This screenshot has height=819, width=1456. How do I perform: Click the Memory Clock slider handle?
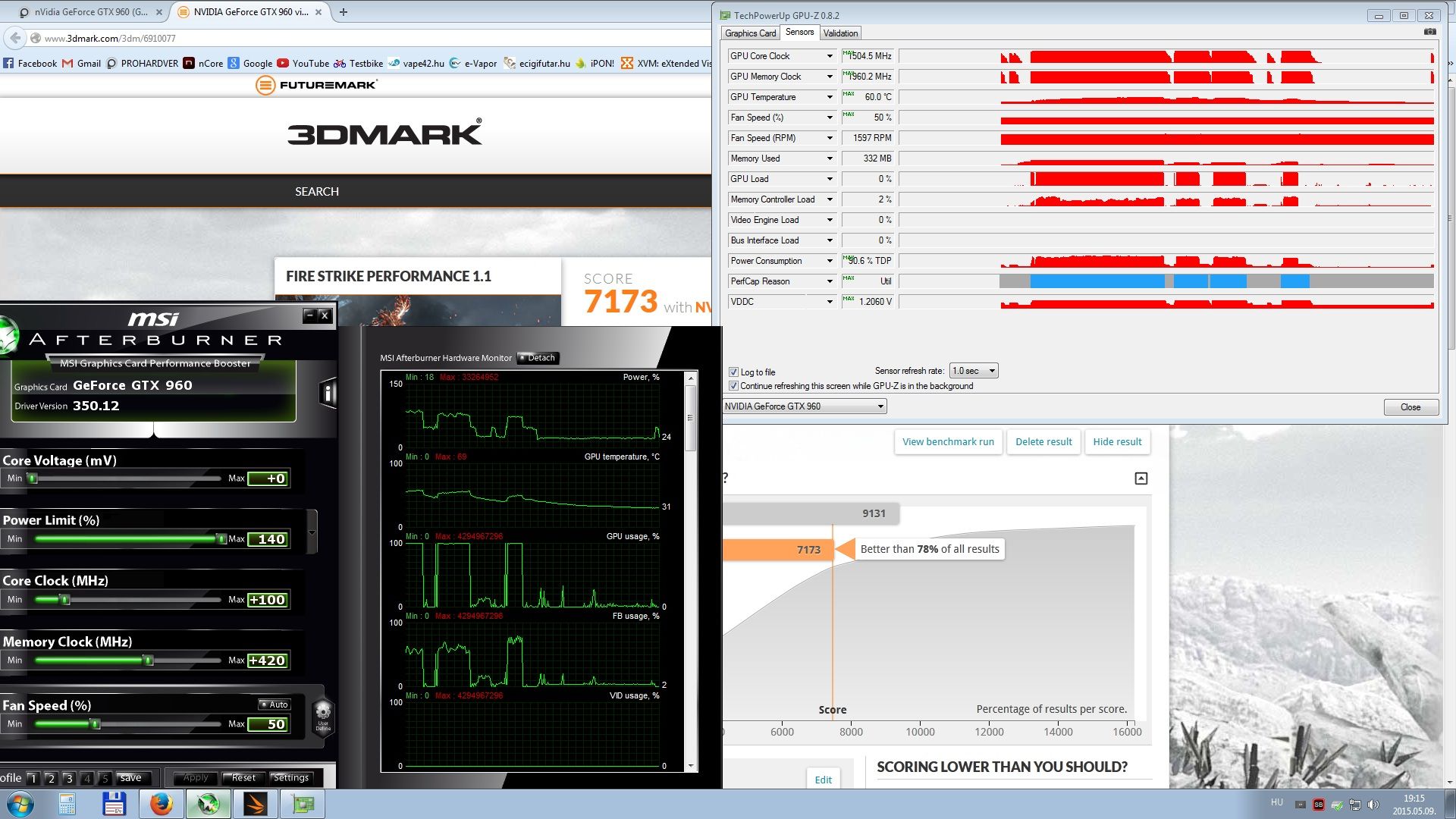[149, 661]
